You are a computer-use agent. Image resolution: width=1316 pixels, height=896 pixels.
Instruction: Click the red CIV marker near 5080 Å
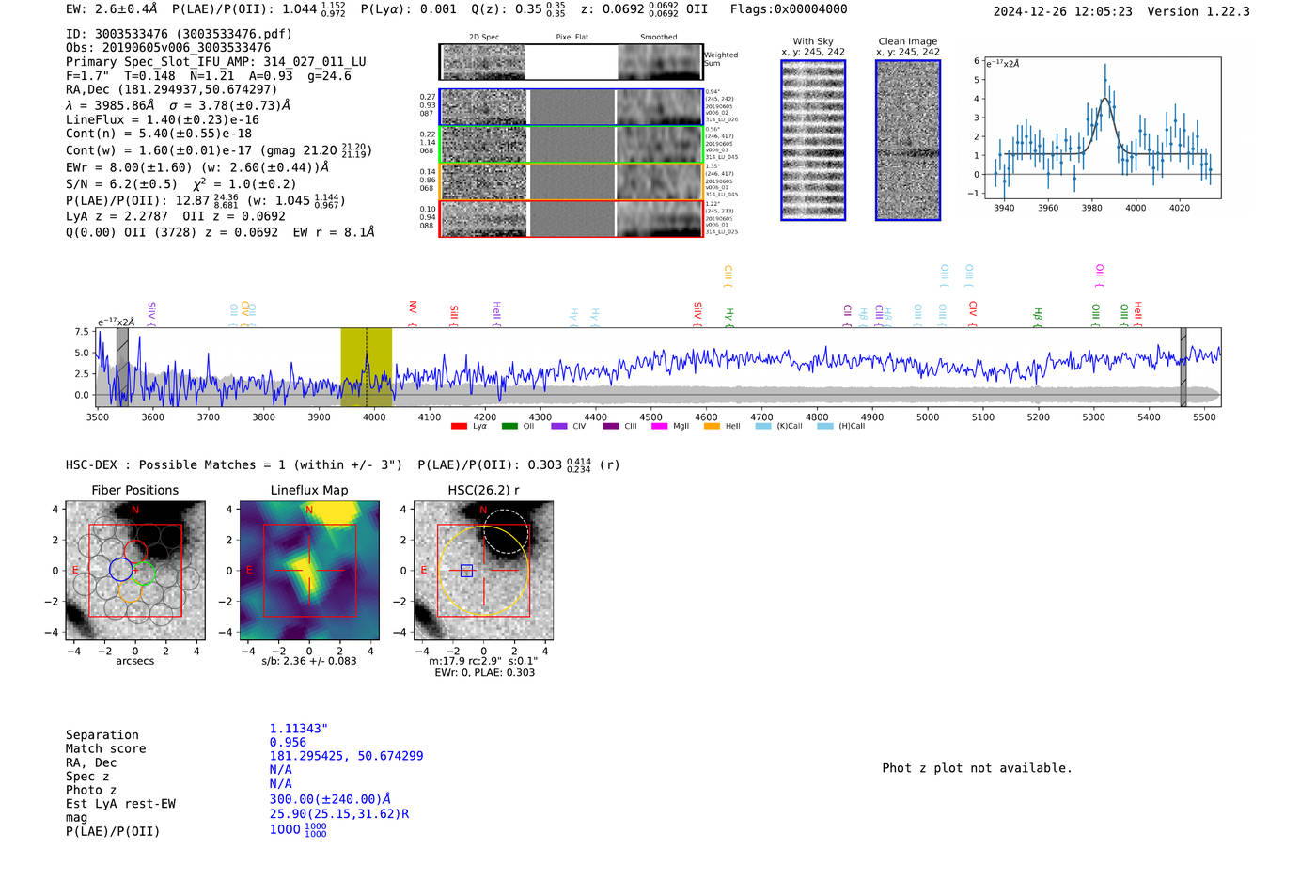(x=973, y=309)
